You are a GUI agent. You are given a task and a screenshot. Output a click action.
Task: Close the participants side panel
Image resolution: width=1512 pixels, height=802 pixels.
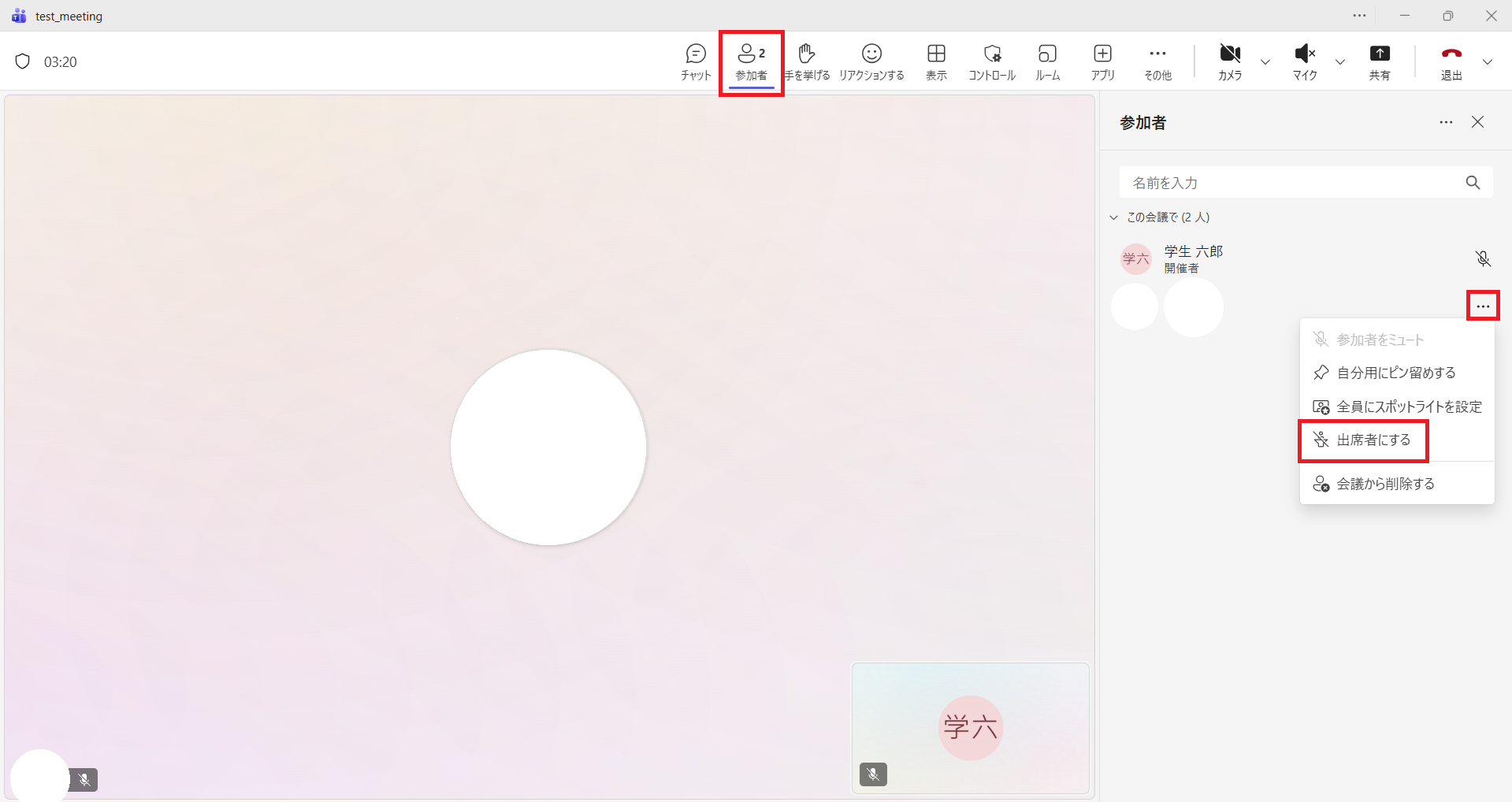point(1477,122)
